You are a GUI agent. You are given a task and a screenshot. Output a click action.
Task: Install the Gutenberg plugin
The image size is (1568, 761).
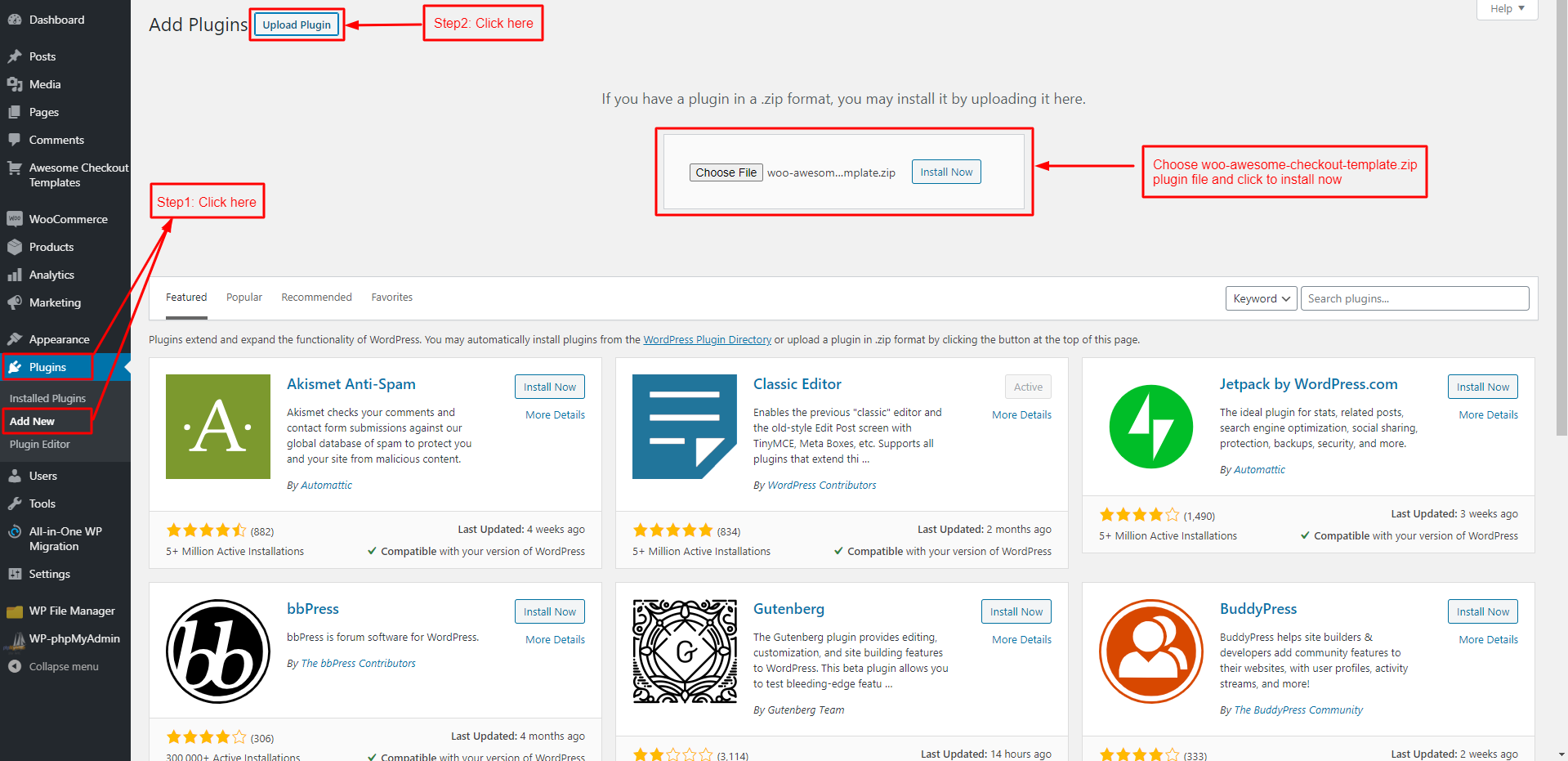click(1016, 611)
